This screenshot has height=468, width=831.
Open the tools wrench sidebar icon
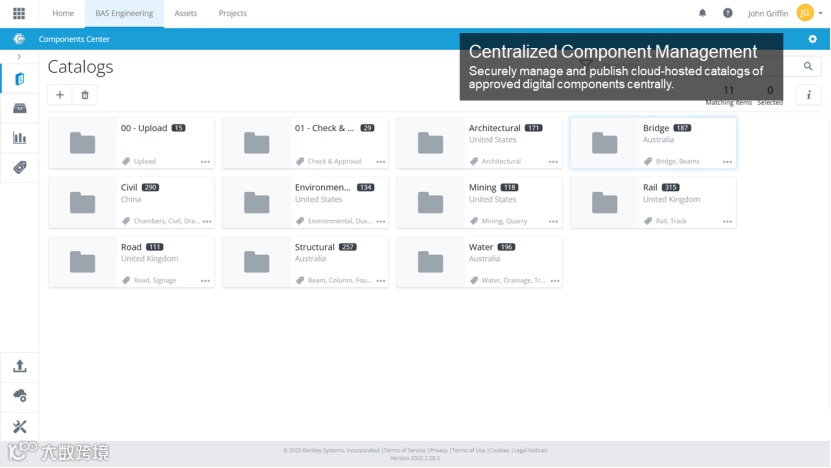tap(20, 427)
